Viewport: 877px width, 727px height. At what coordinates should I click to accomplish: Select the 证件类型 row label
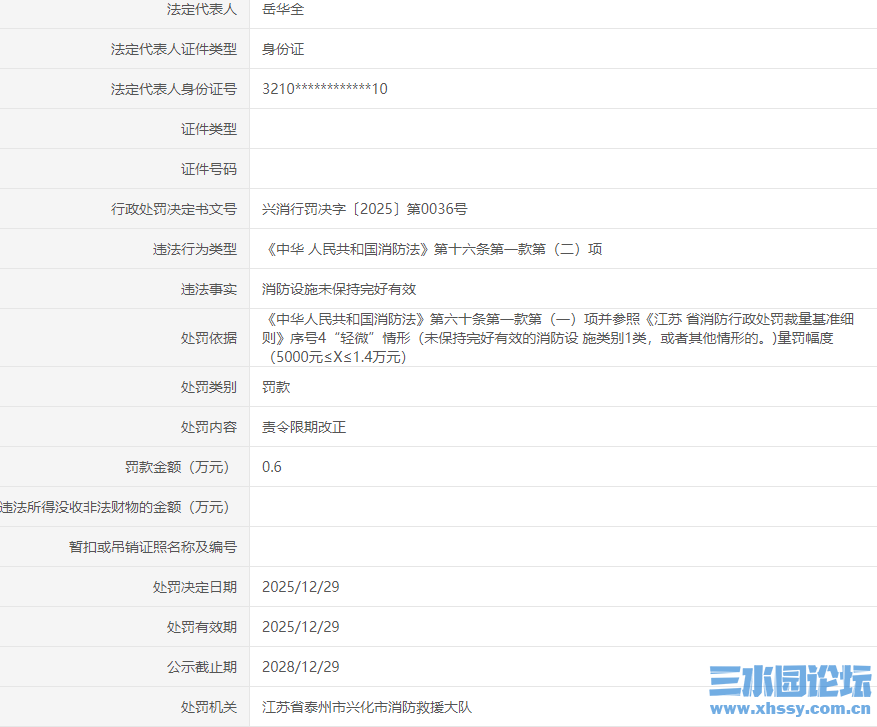[211, 128]
